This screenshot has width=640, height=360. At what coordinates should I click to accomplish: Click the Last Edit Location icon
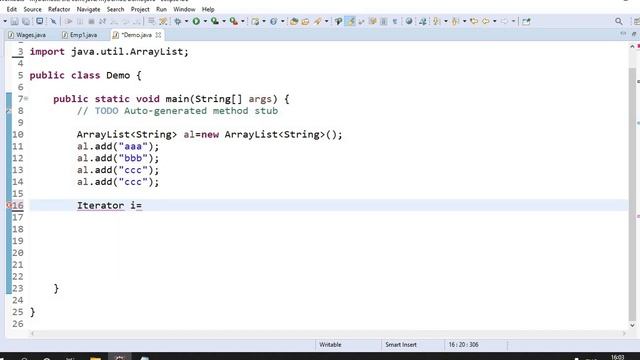tap(474, 21)
